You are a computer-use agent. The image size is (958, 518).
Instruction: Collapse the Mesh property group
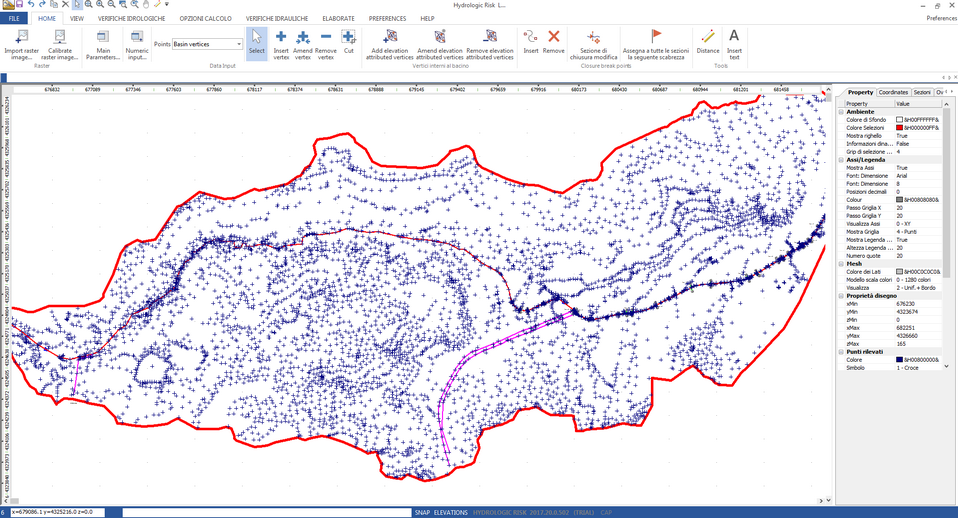pyautogui.click(x=841, y=264)
